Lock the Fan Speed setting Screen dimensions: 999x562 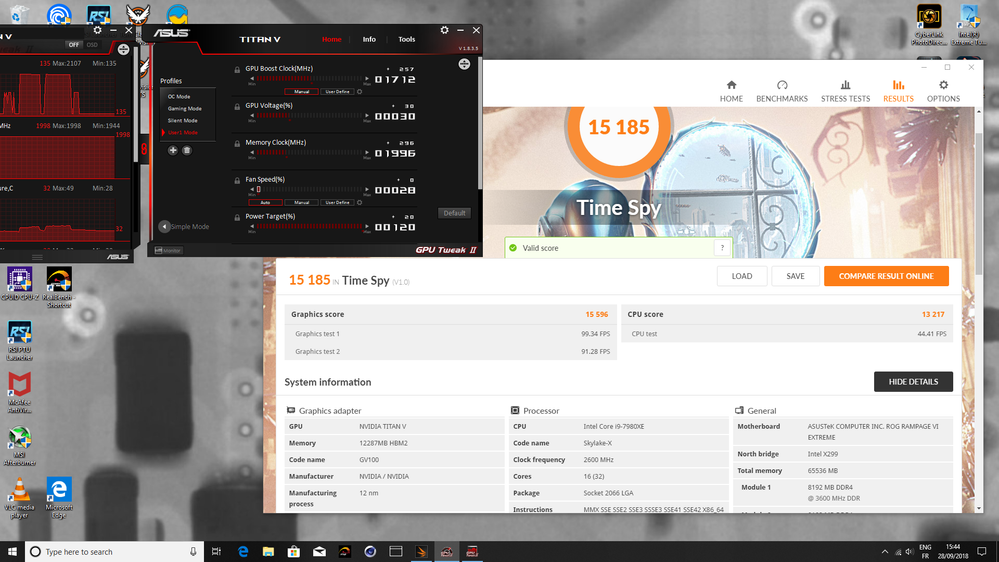pyautogui.click(x=237, y=180)
